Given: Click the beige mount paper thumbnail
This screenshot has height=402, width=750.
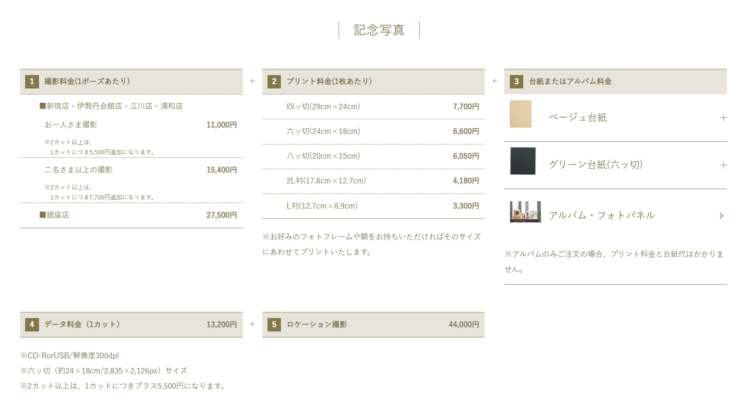Looking at the screenshot, I should pyautogui.click(x=520, y=114).
